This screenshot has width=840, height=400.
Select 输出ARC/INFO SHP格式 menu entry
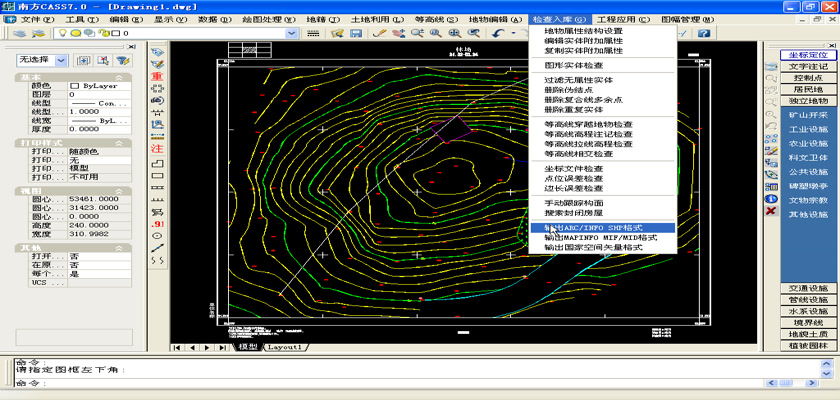(603, 228)
